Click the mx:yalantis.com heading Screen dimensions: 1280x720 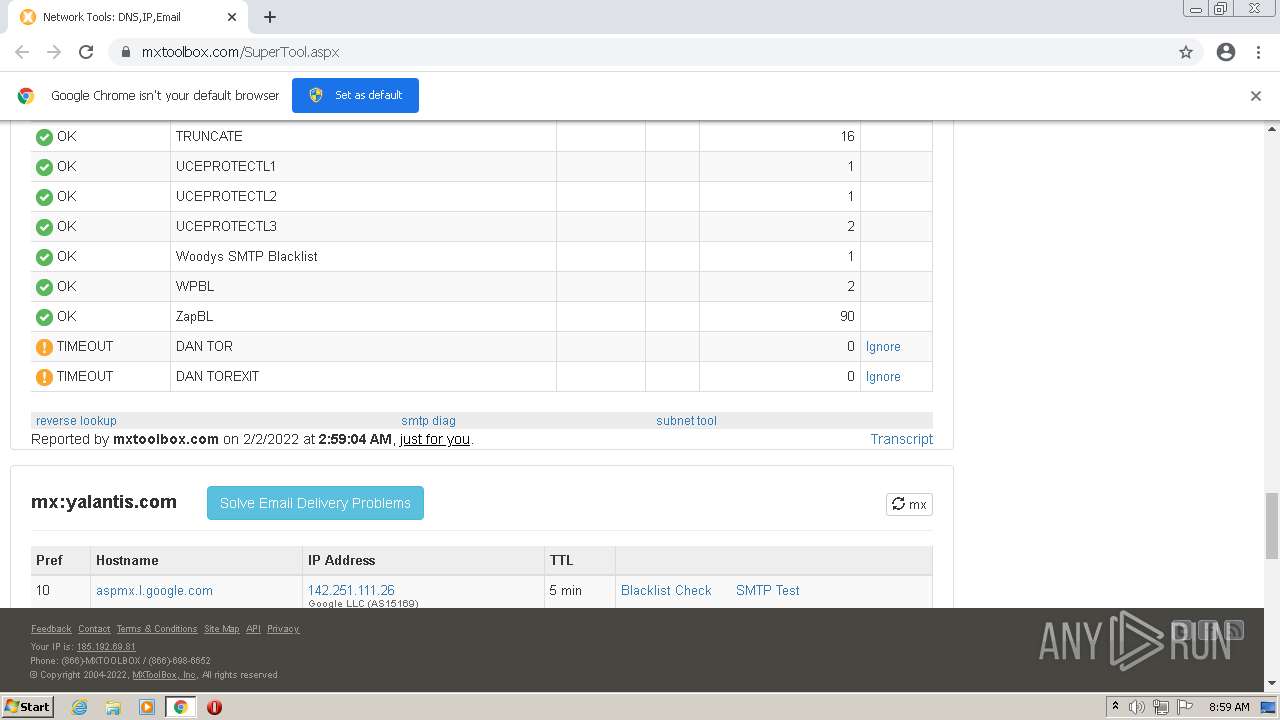coord(104,502)
